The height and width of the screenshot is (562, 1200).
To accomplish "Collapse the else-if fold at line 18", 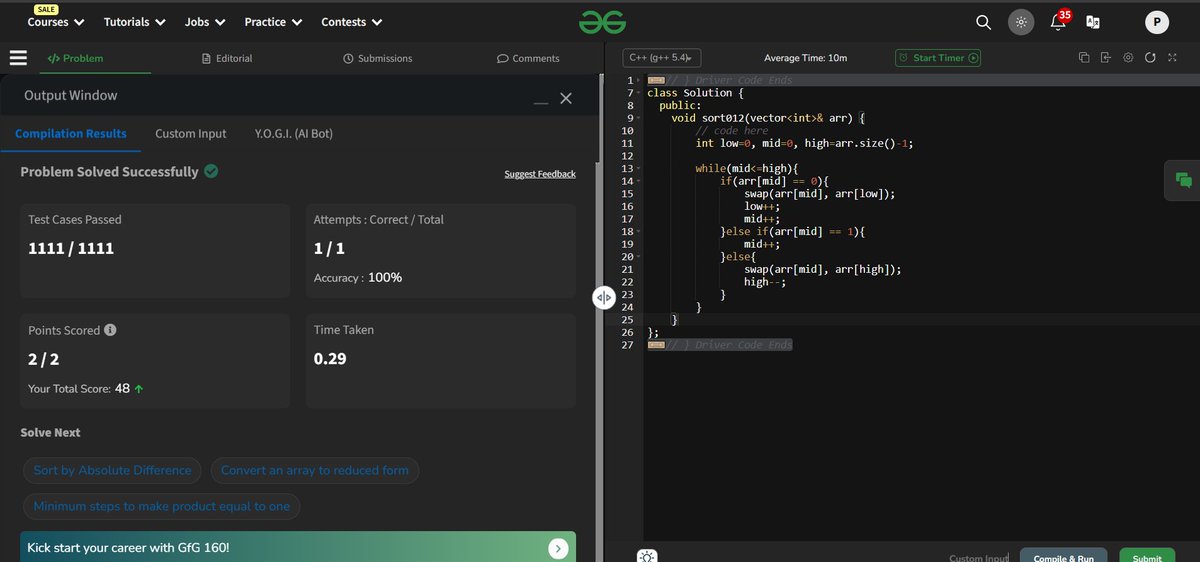I will (x=639, y=231).
